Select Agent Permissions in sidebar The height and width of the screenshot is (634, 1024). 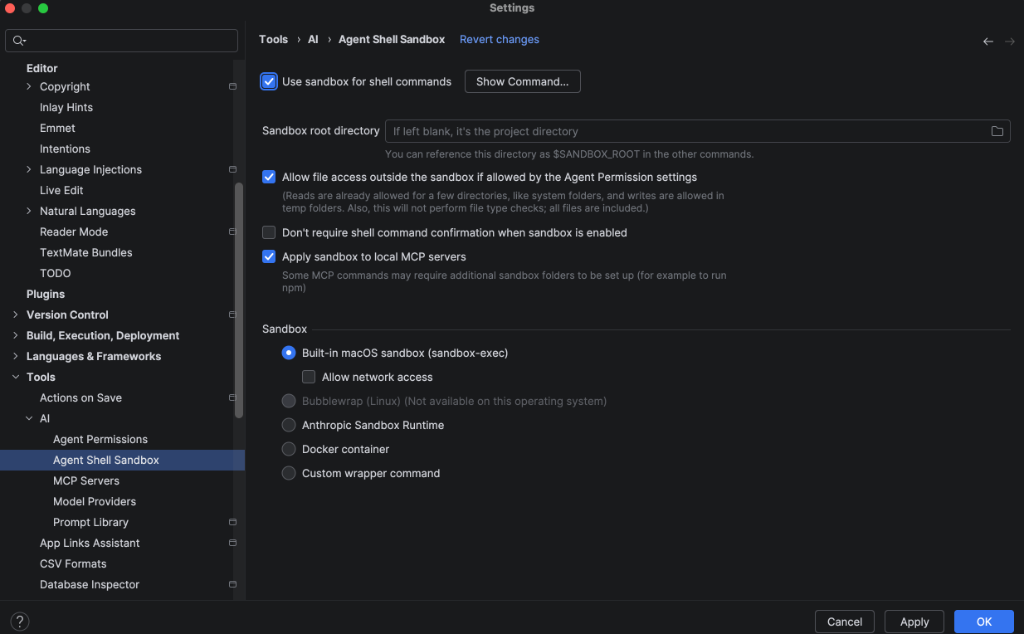pyautogui.click(x=100, y=439)
